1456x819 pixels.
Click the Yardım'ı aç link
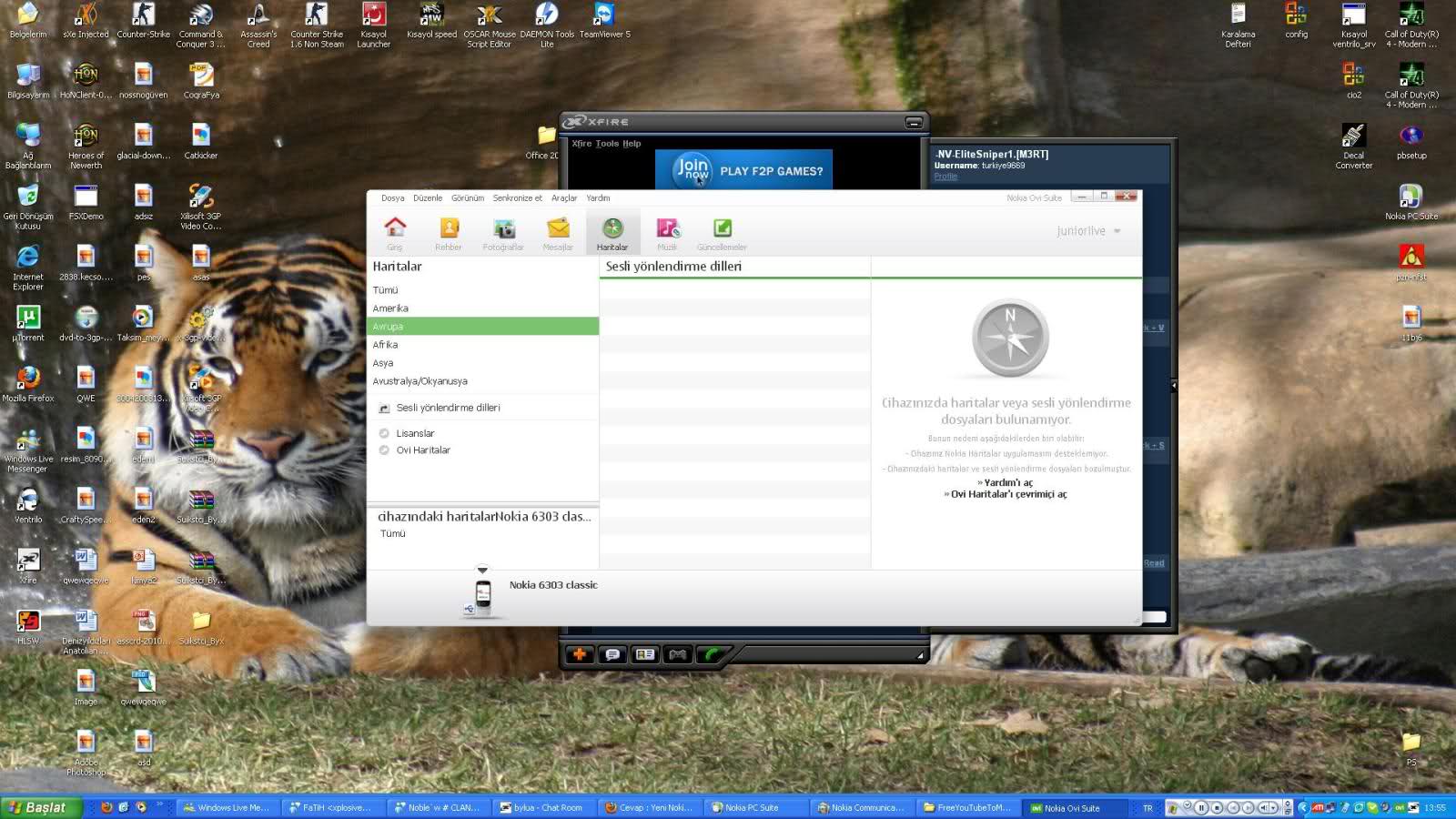(1008, 483)
